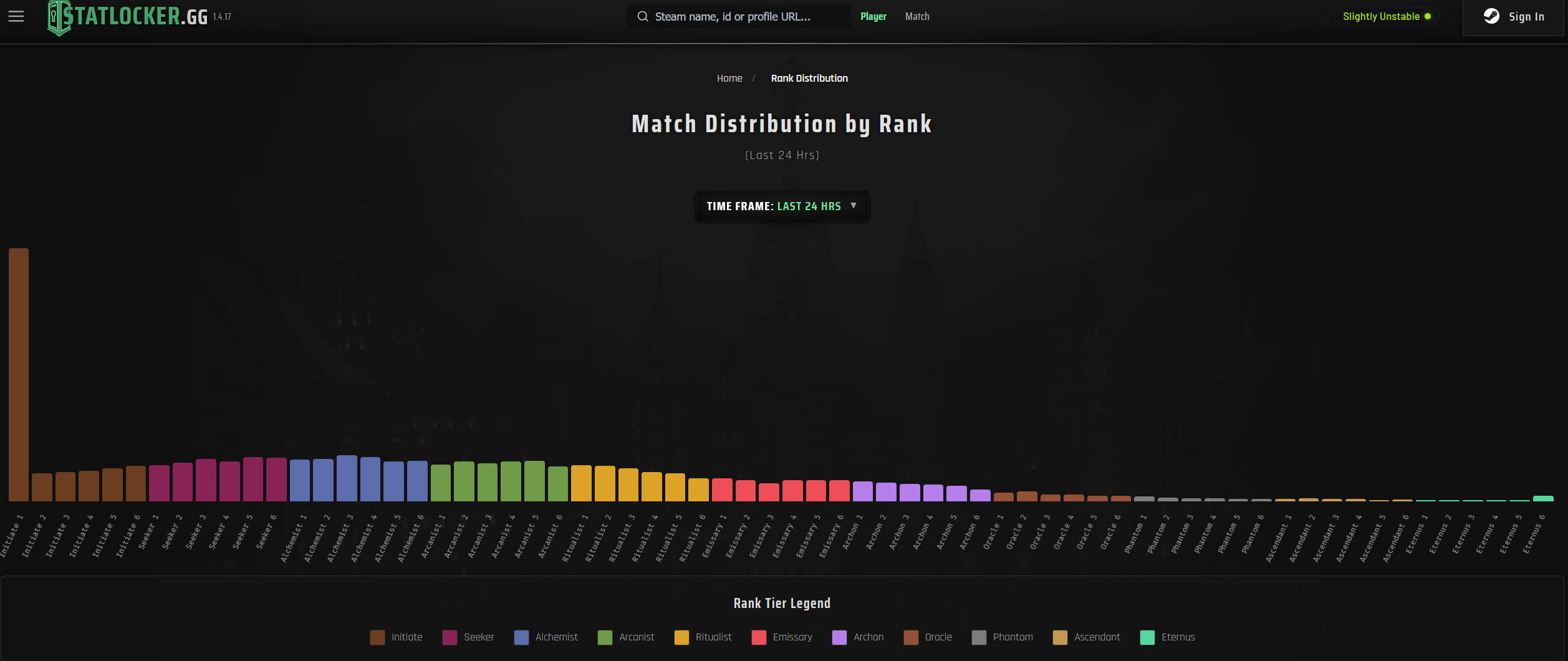Click the Ritualist legend color swatch
This screenshot has height=661, width=1568.
click(681, 637)
